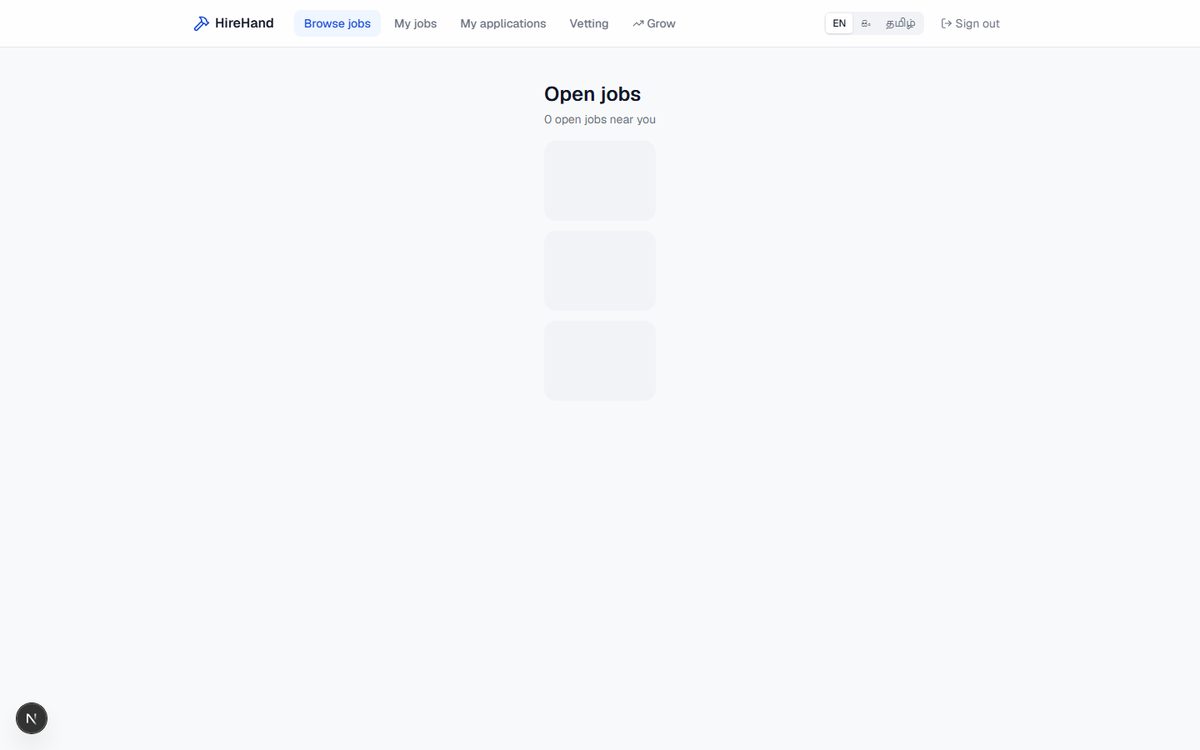The width and height of the screenshot is (1200, 750).
Task: Select EN language option
Action: pos(839,23)
